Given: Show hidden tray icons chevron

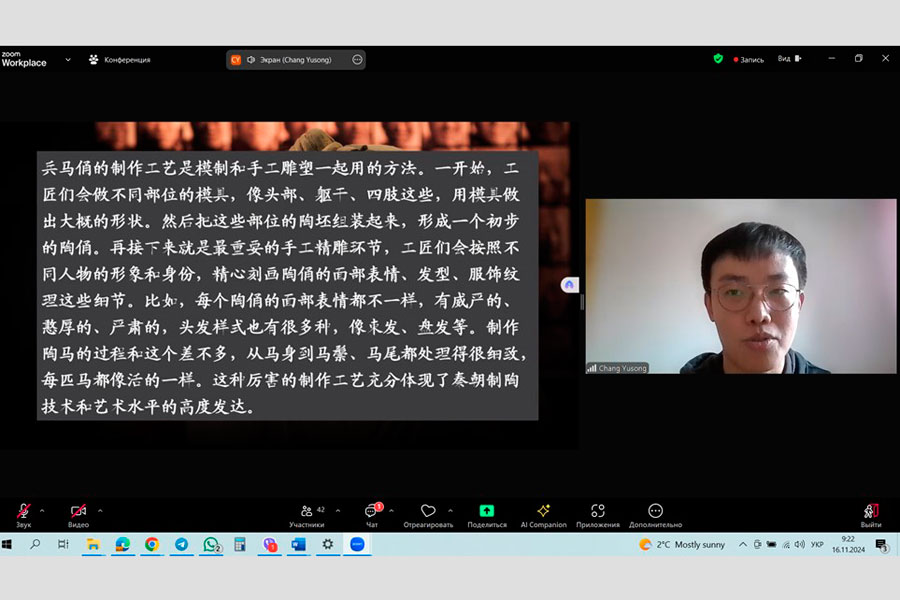Looking at the screenshot, I should 743,544.
